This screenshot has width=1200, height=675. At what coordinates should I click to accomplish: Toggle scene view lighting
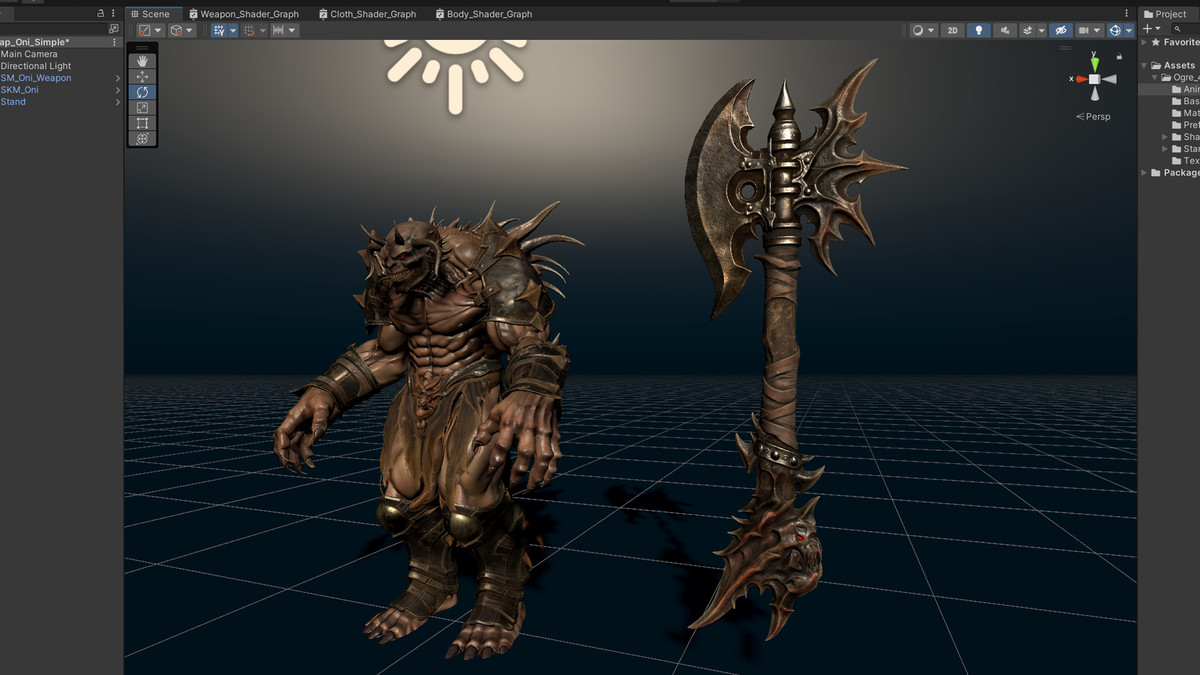pyautogui.click(x=977, y=30)
